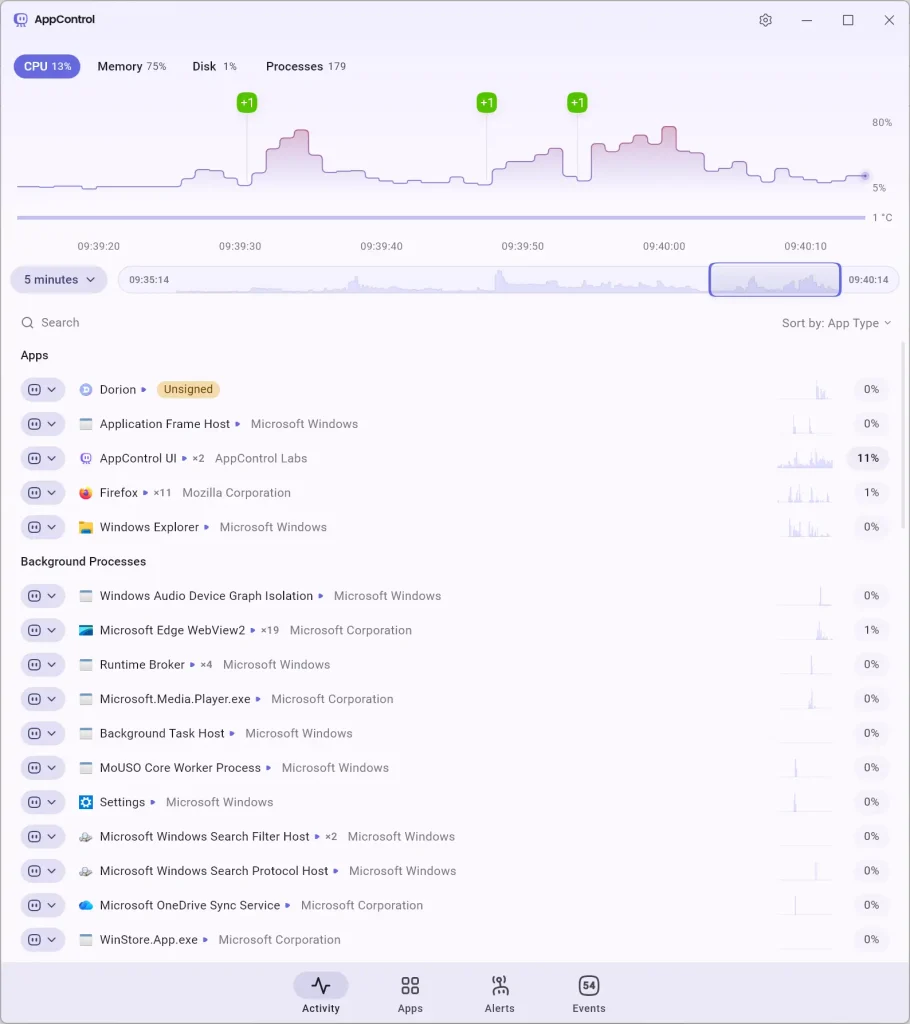The height and width of the screenshot is (1024, 910).
Task: Click the highlighted timeline range selector window
Action: 774,280
